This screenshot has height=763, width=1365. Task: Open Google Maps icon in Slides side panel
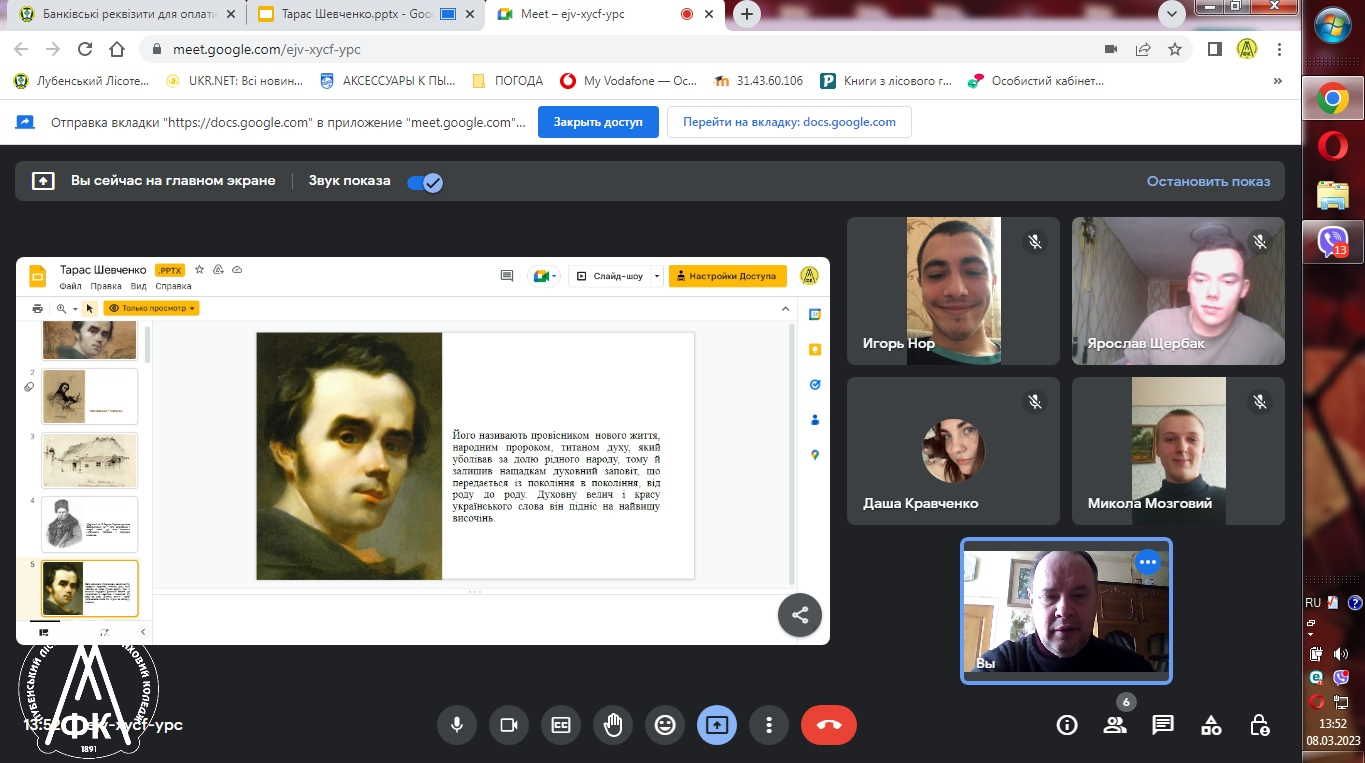[x=815, y=455]
